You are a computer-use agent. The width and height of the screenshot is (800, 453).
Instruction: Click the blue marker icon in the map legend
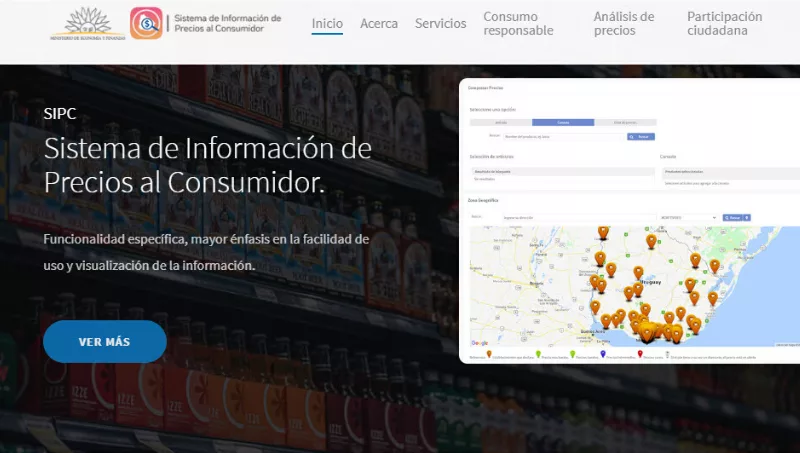(x=603, y=354)
